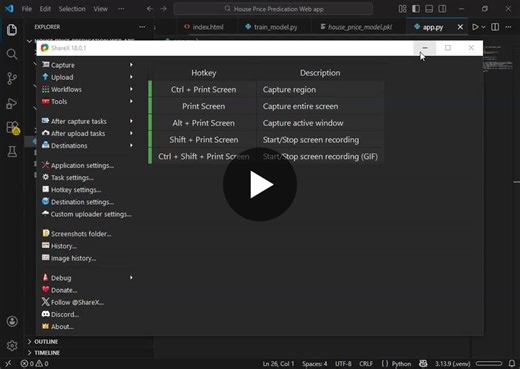Open VS Code Search icon in activity bar

click(x=12, y=54)
